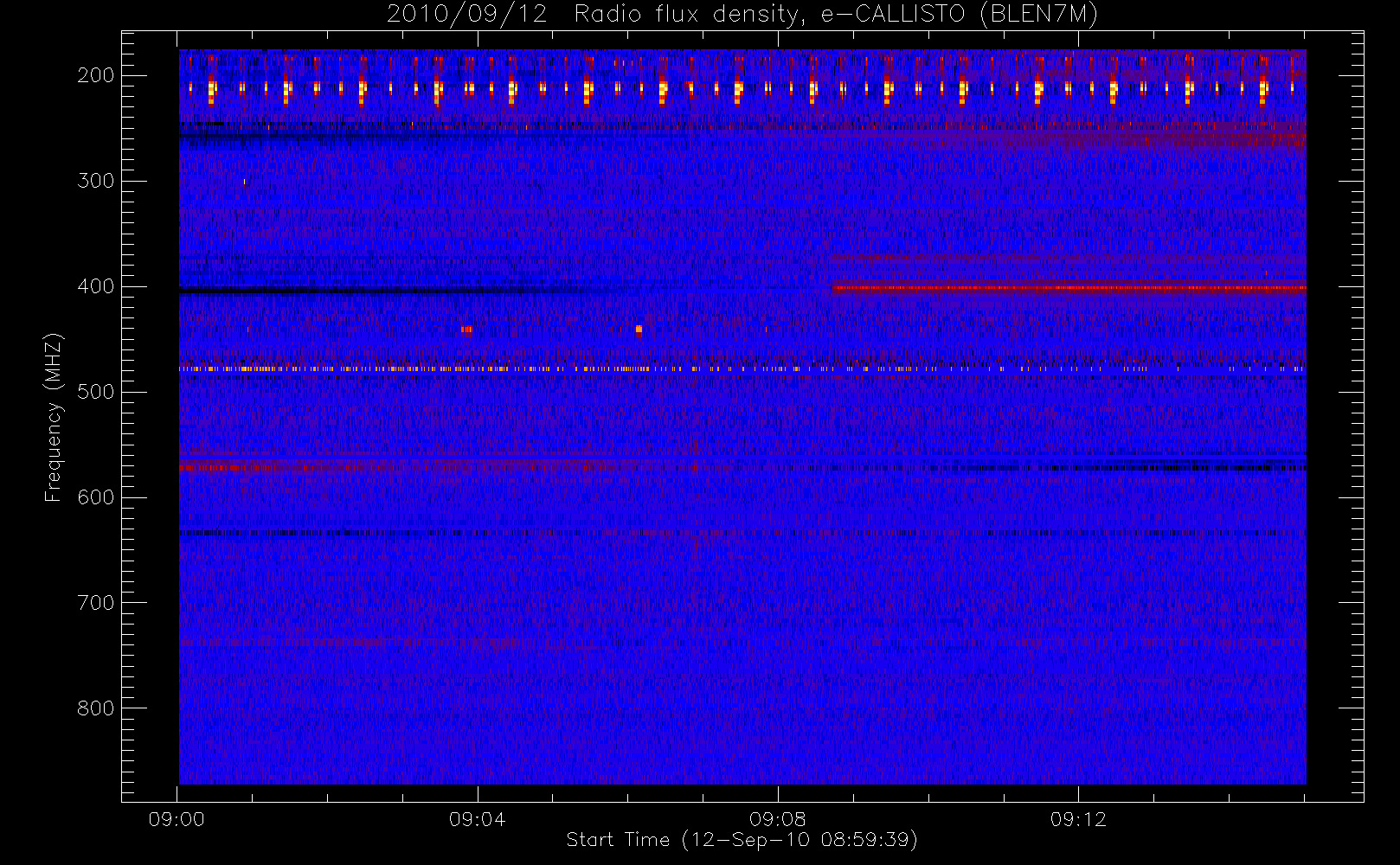Click the "Start Time (12-Sep-10 08:59:39)" x-axis label
Screen dimensions: 1400x865
(742, 840)
